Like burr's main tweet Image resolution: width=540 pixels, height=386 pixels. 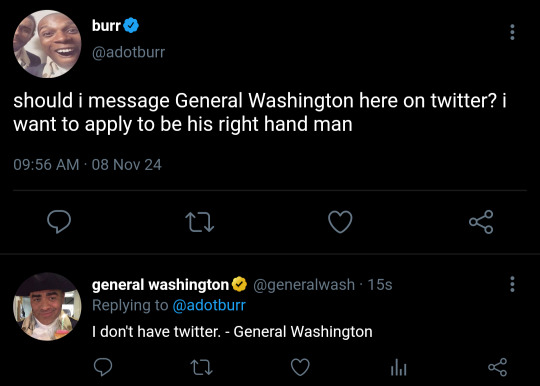click(x=340, y=222)
